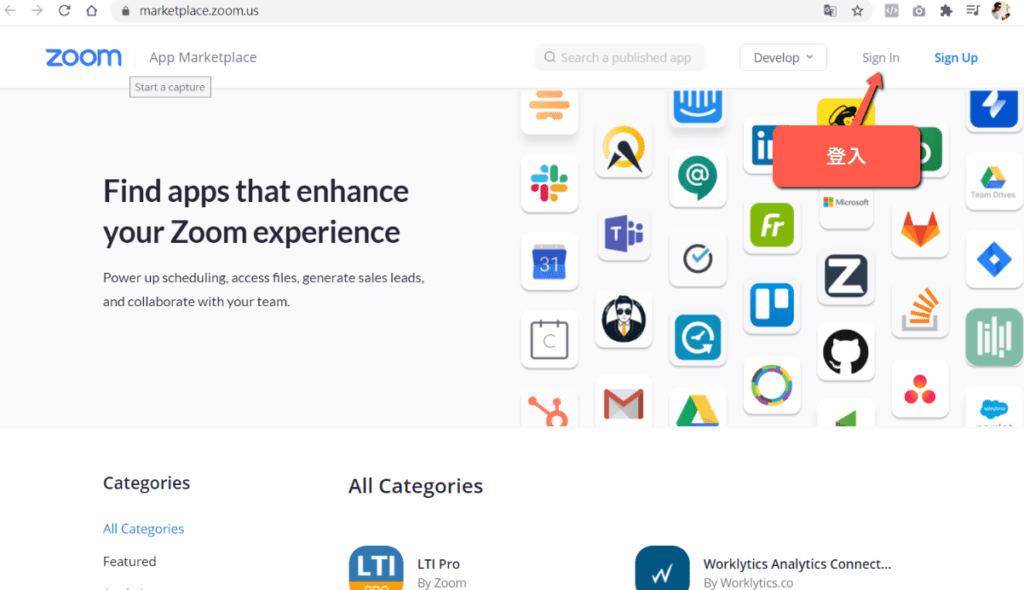Click Sign In link

(x=880, y=57)
